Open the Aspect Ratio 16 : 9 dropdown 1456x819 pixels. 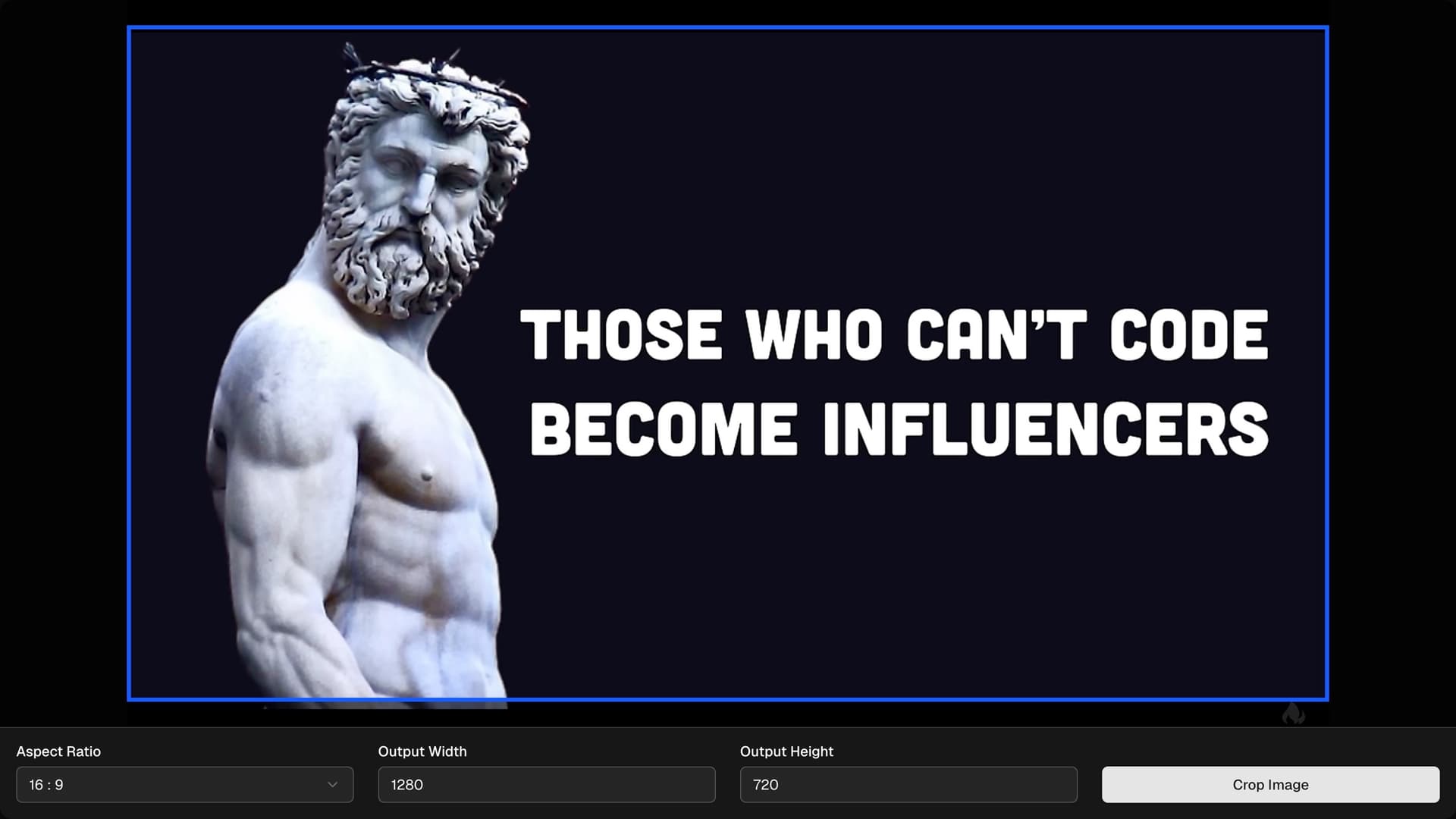(x=184, y=785)
